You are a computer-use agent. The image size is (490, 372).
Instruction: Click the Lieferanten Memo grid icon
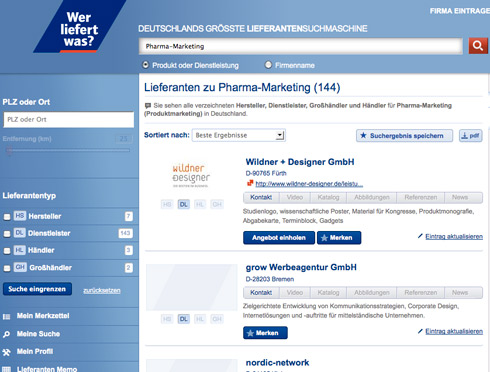(6, 369)
